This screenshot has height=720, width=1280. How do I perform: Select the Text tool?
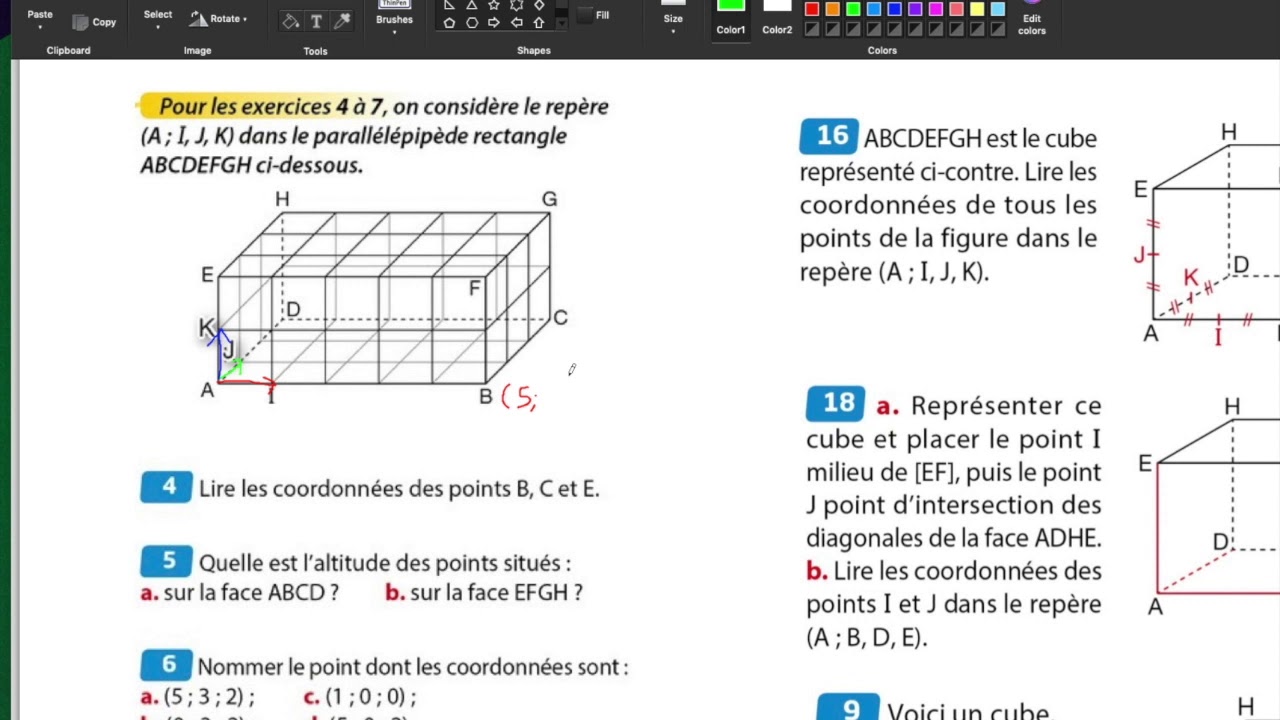(x=316, y=21)
